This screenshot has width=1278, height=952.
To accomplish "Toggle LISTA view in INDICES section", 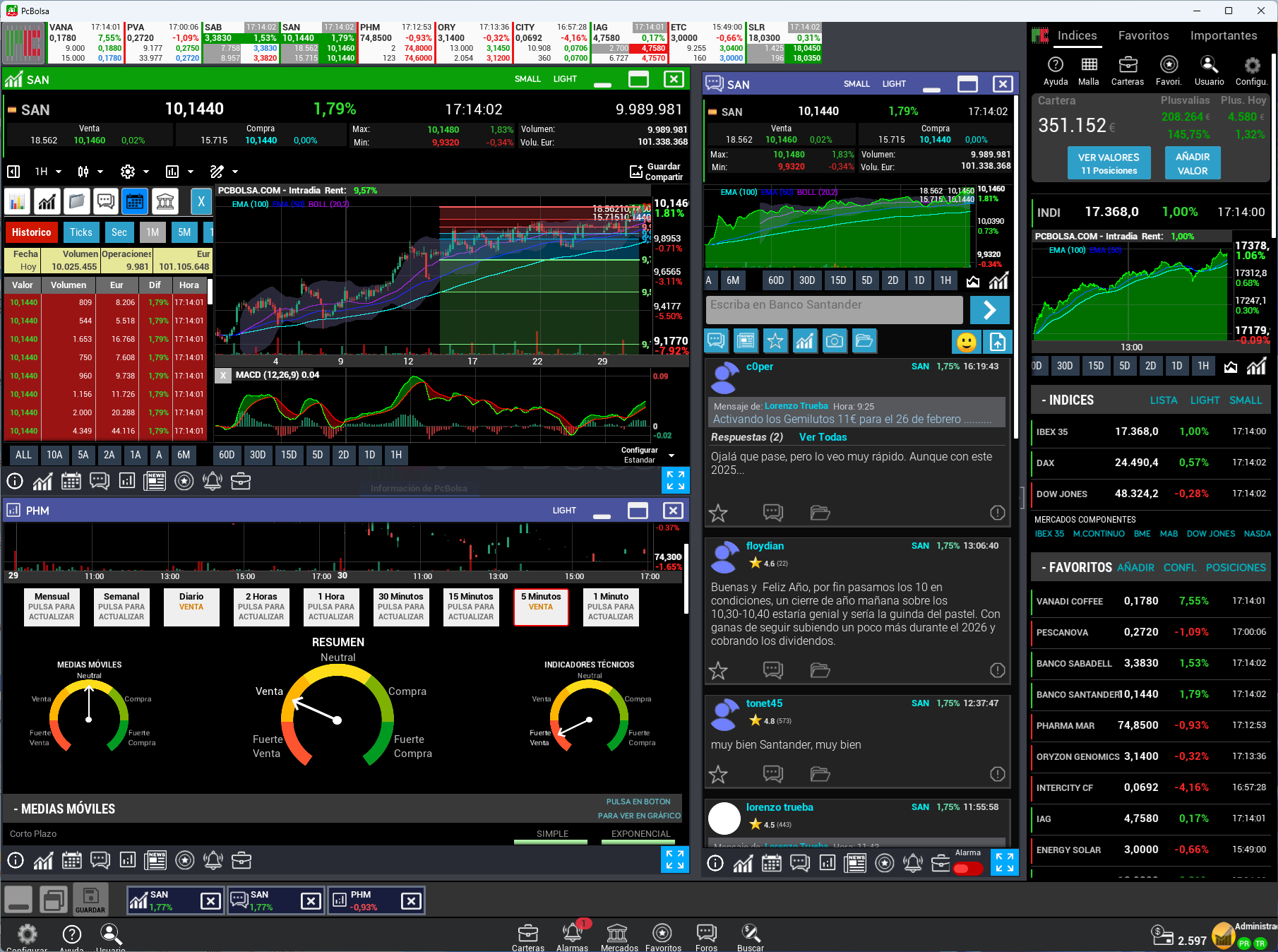I will coord(1164,400).
